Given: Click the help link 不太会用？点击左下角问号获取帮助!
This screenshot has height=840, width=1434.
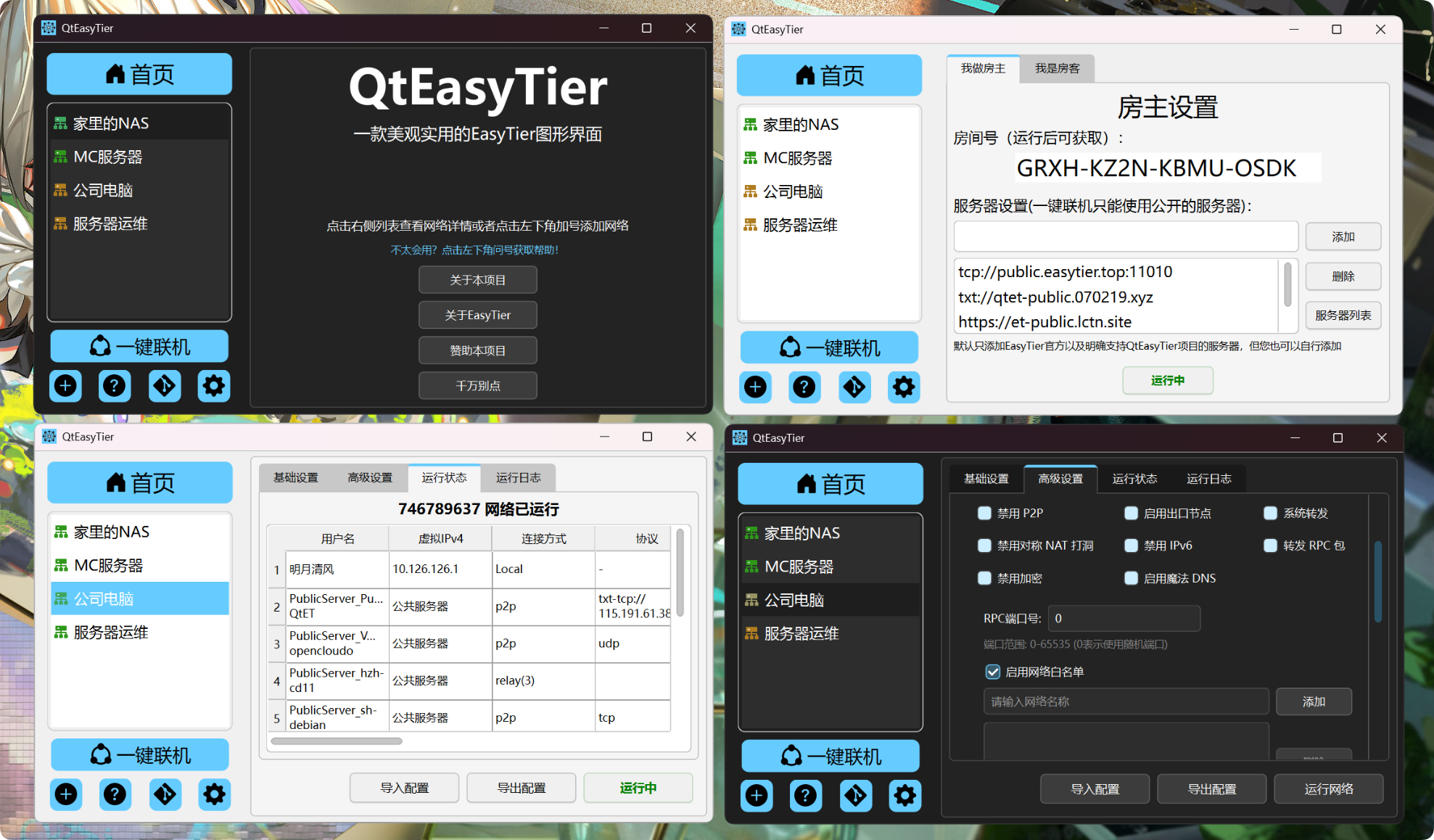Looking at the screenshot, I should pyautogui.click(x=474, y=250).
